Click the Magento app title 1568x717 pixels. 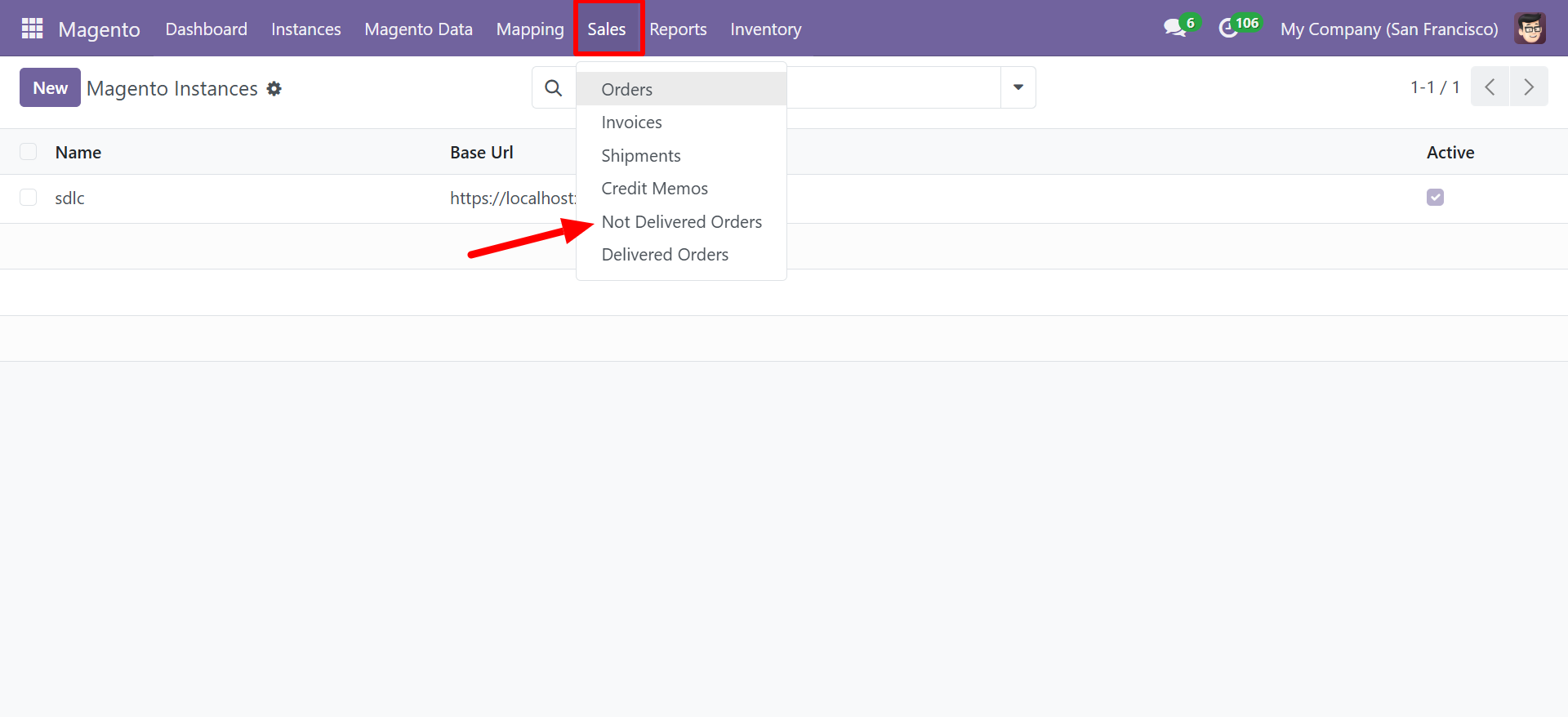tap(100, 29)
